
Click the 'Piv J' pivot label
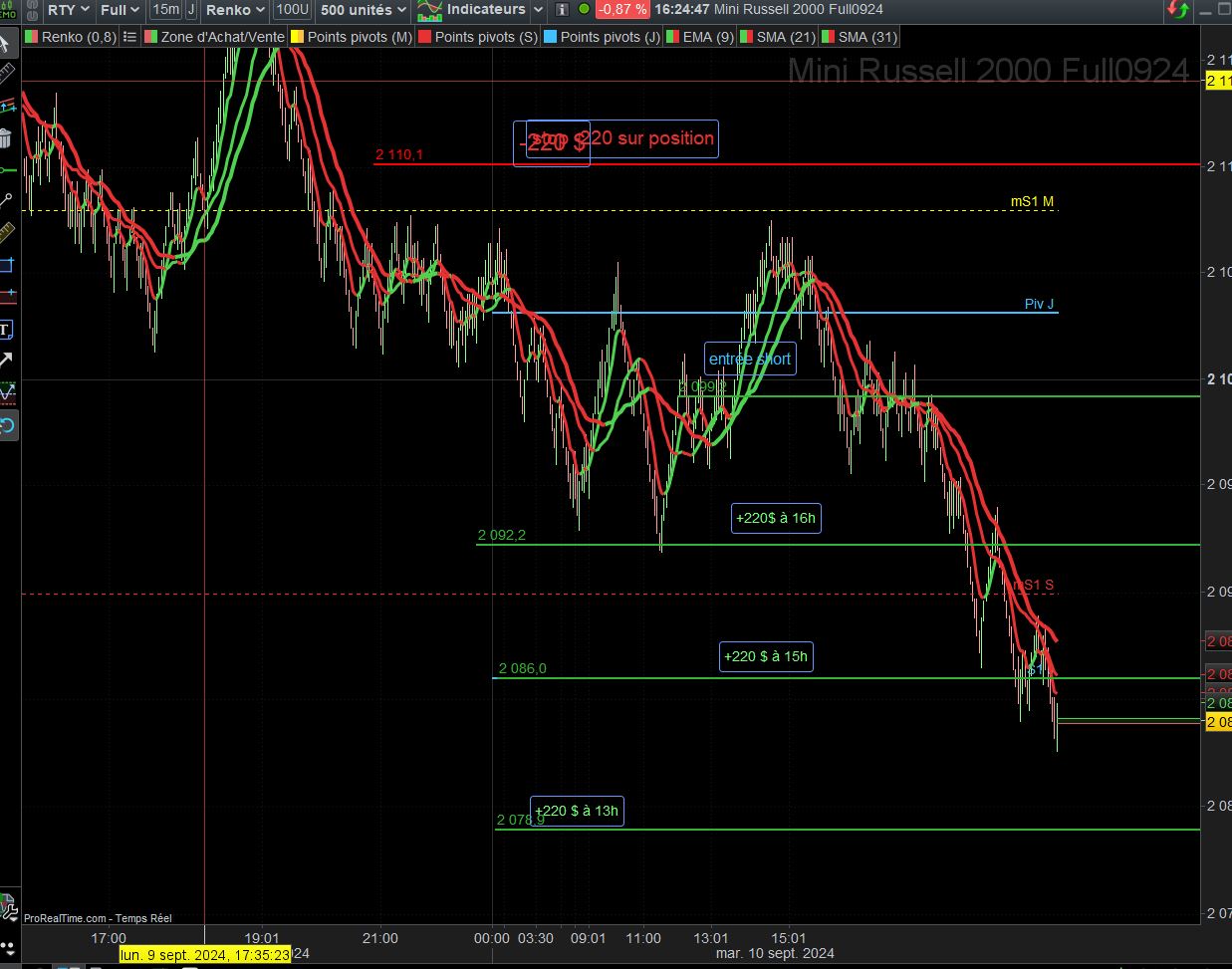[x=1040, y=304]
